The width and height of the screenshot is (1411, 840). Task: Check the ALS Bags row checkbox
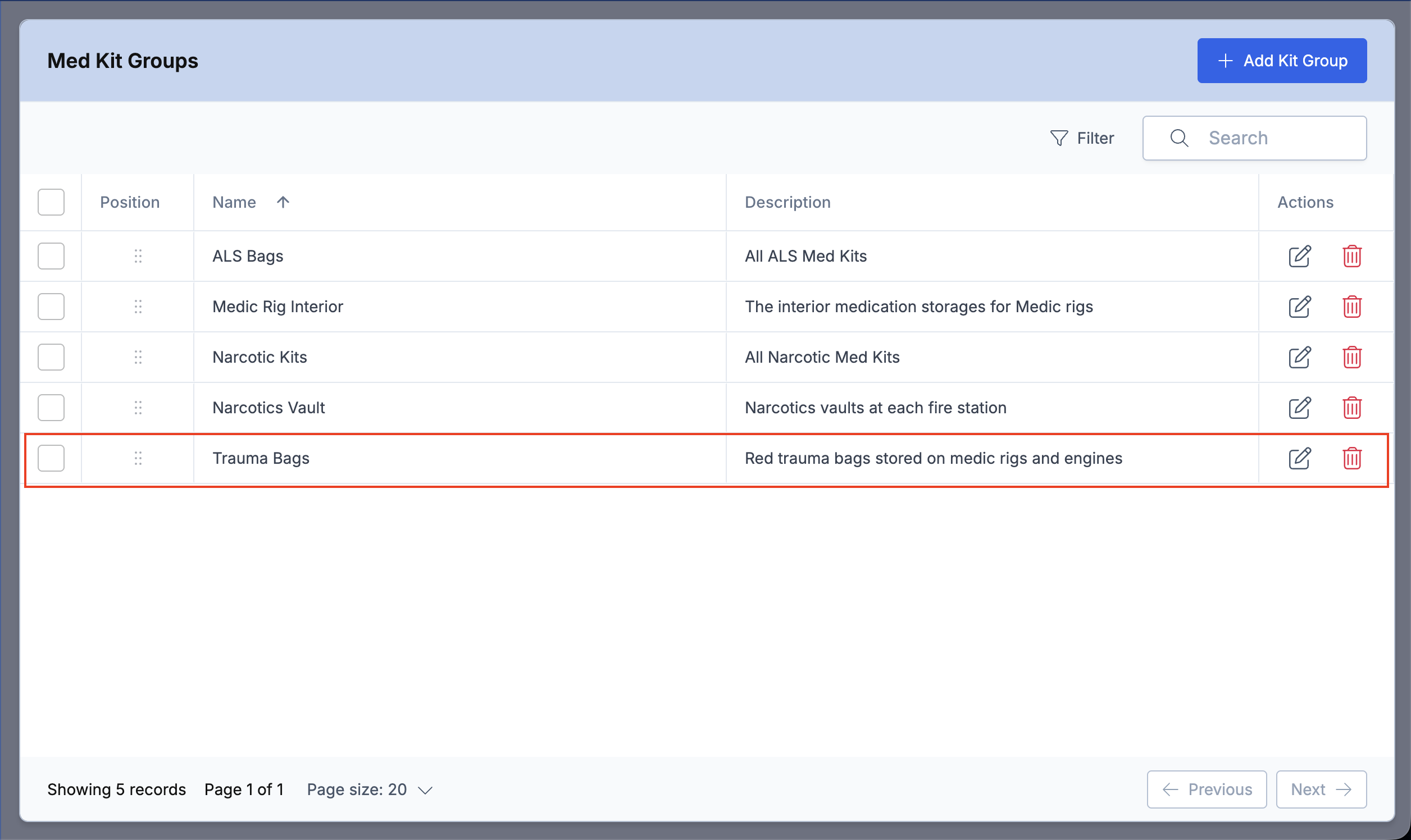point(51,256)
